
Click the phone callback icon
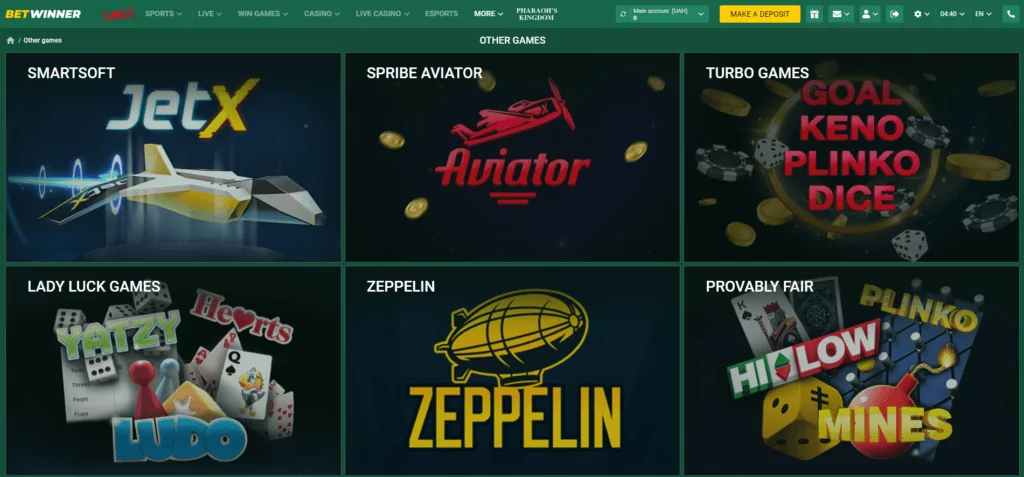click(1010, 14)
